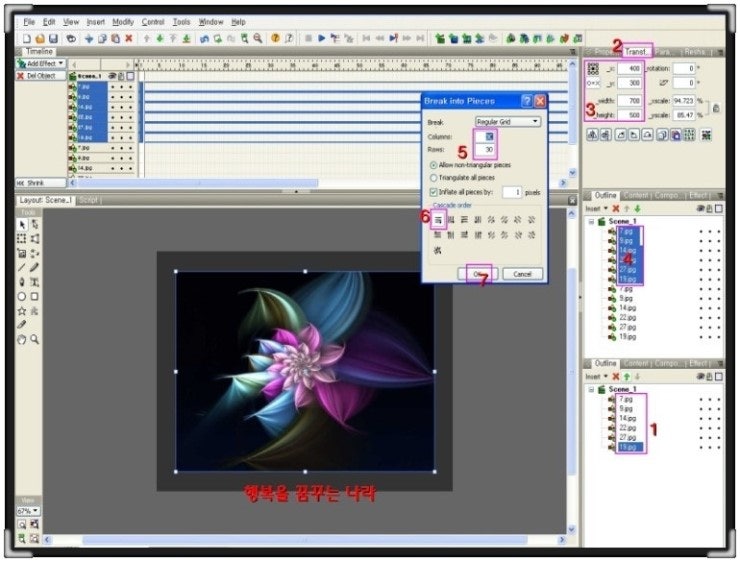Open the Break type Regular Grid dropdown

[x=508, y=122]
